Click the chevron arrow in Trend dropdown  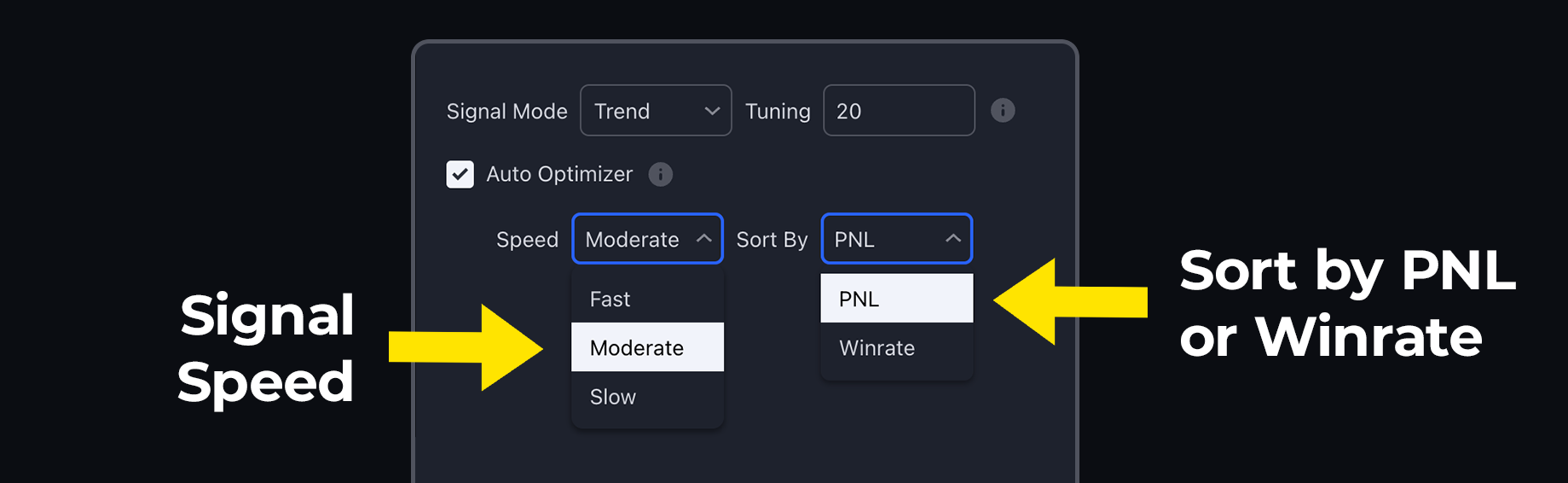(x=712, y=111)
